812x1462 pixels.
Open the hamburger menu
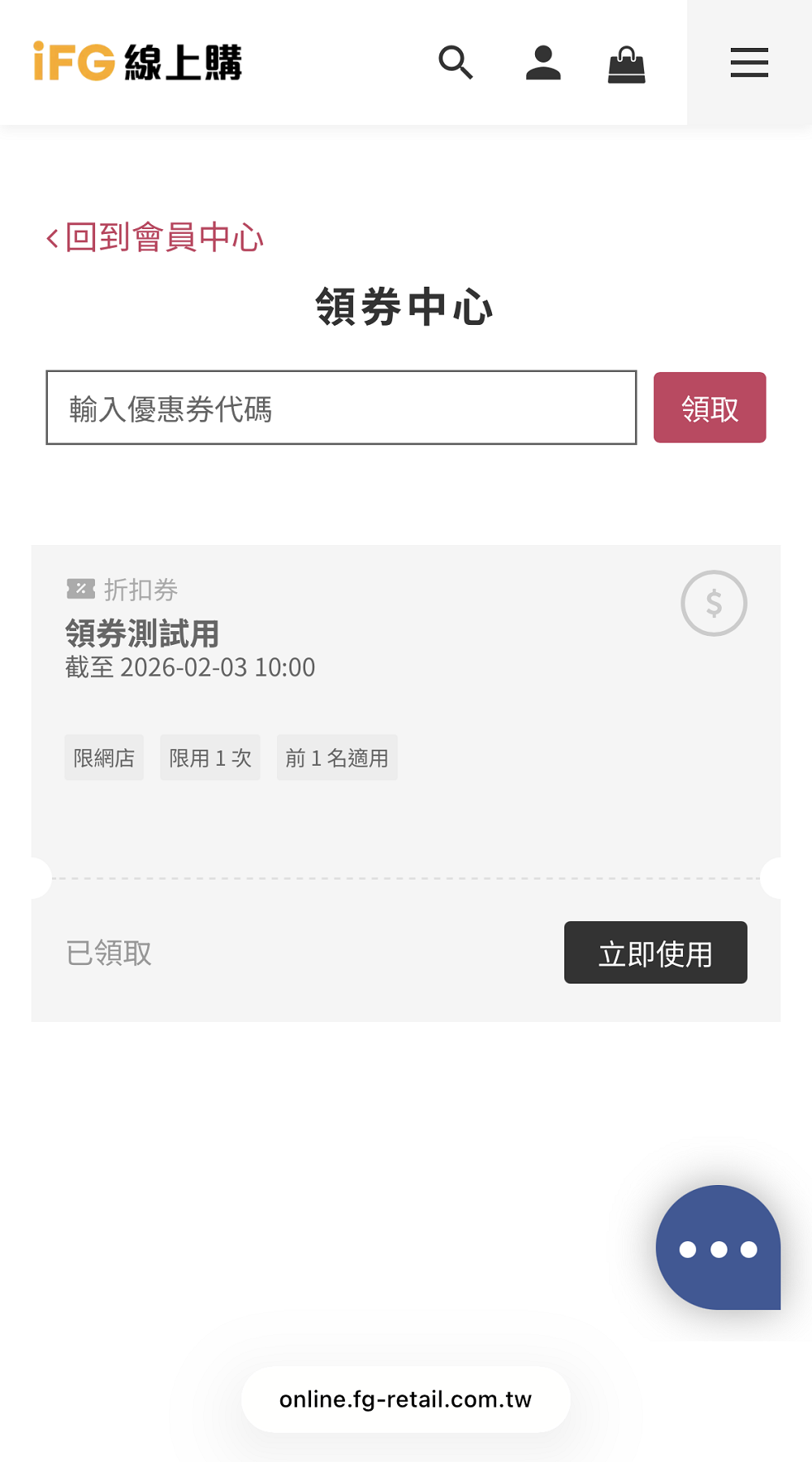[749, 63]
